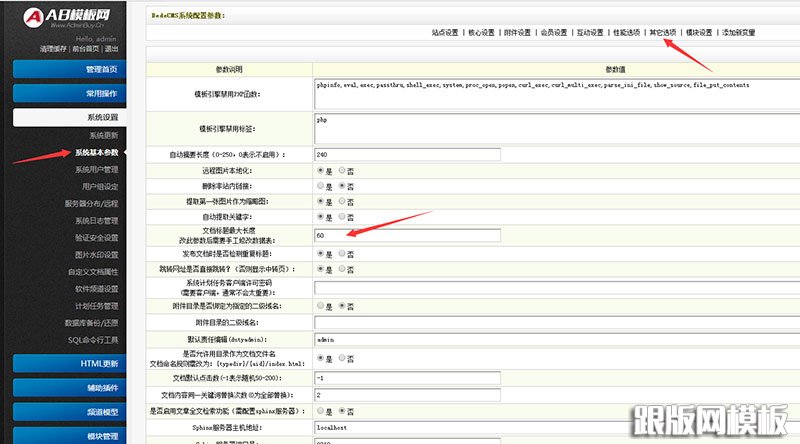
Task: Expand the 常用操作 sidebar section
Action: (x=69, y=93)
